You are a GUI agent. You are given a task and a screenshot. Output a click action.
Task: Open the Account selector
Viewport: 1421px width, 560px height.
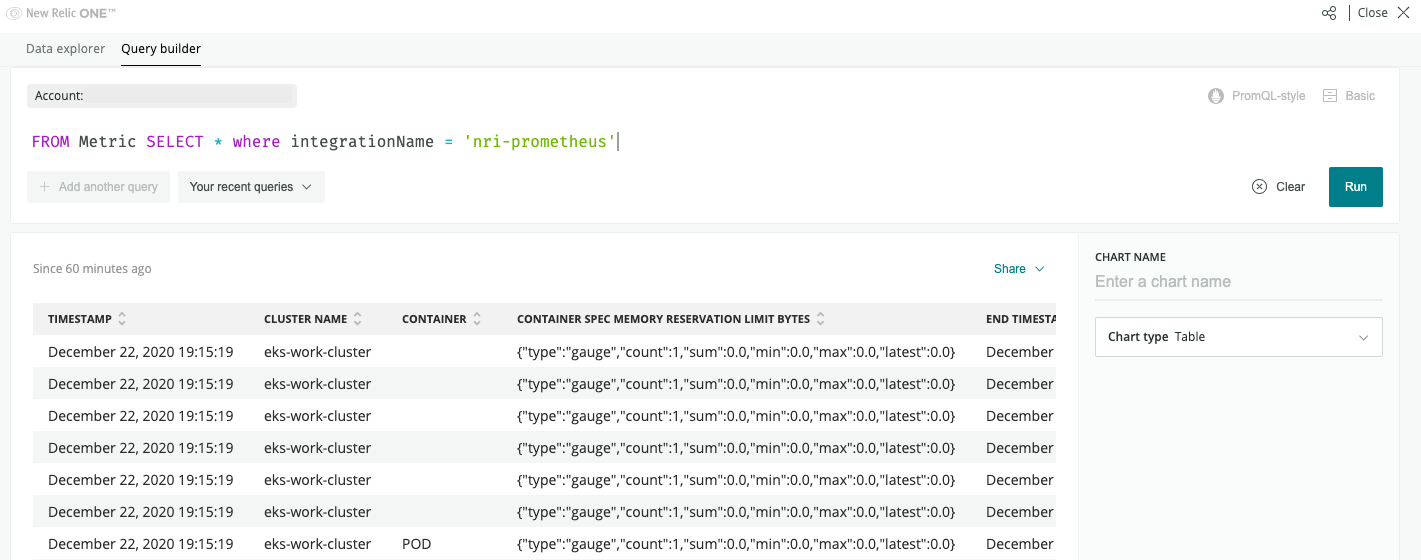(x=162, y=96)
